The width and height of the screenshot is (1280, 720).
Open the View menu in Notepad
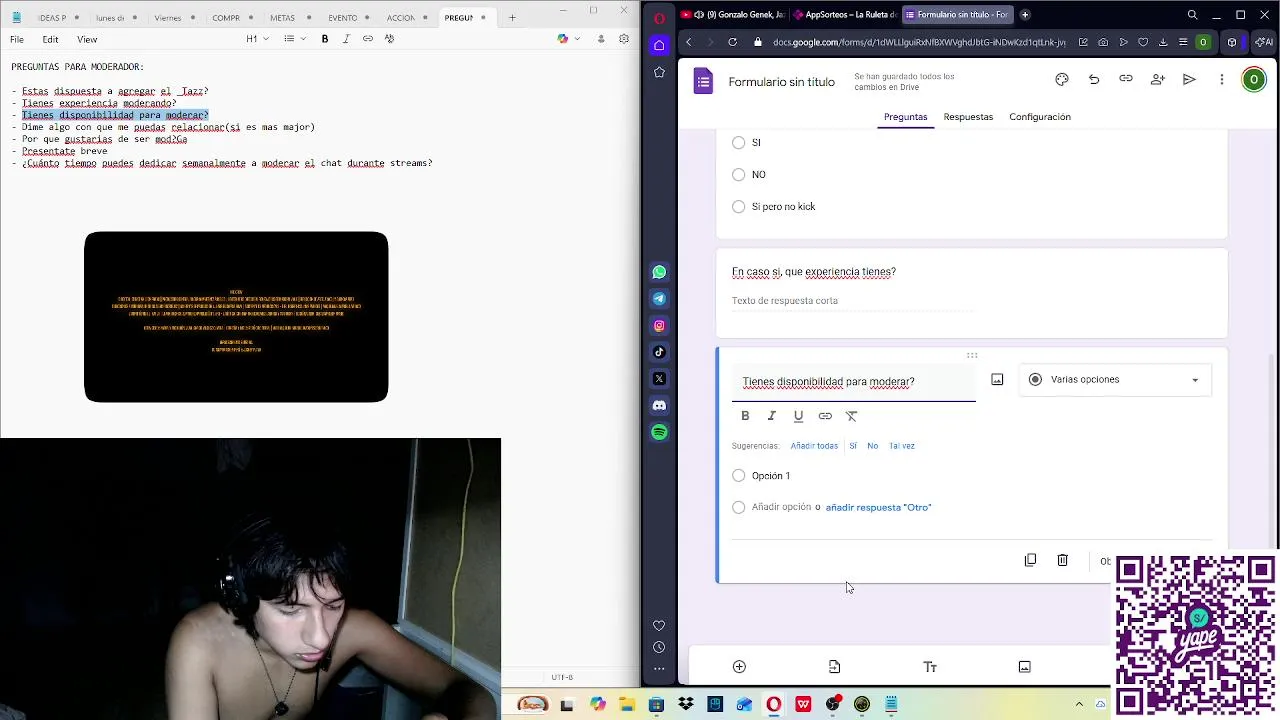point(87,39)
